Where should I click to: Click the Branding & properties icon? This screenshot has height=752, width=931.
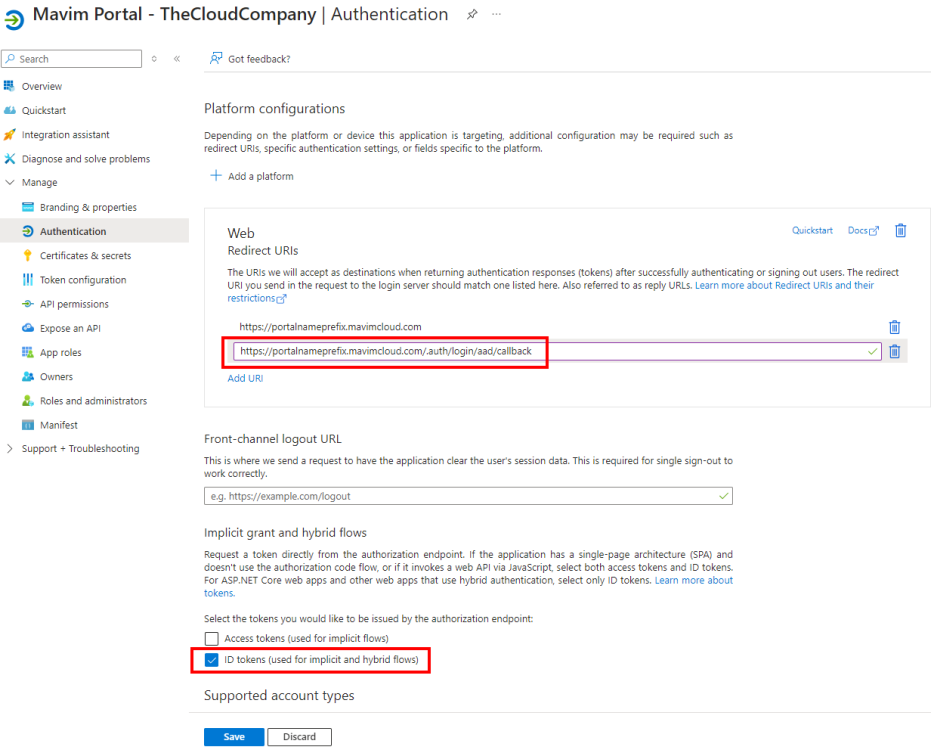(28, 207)
